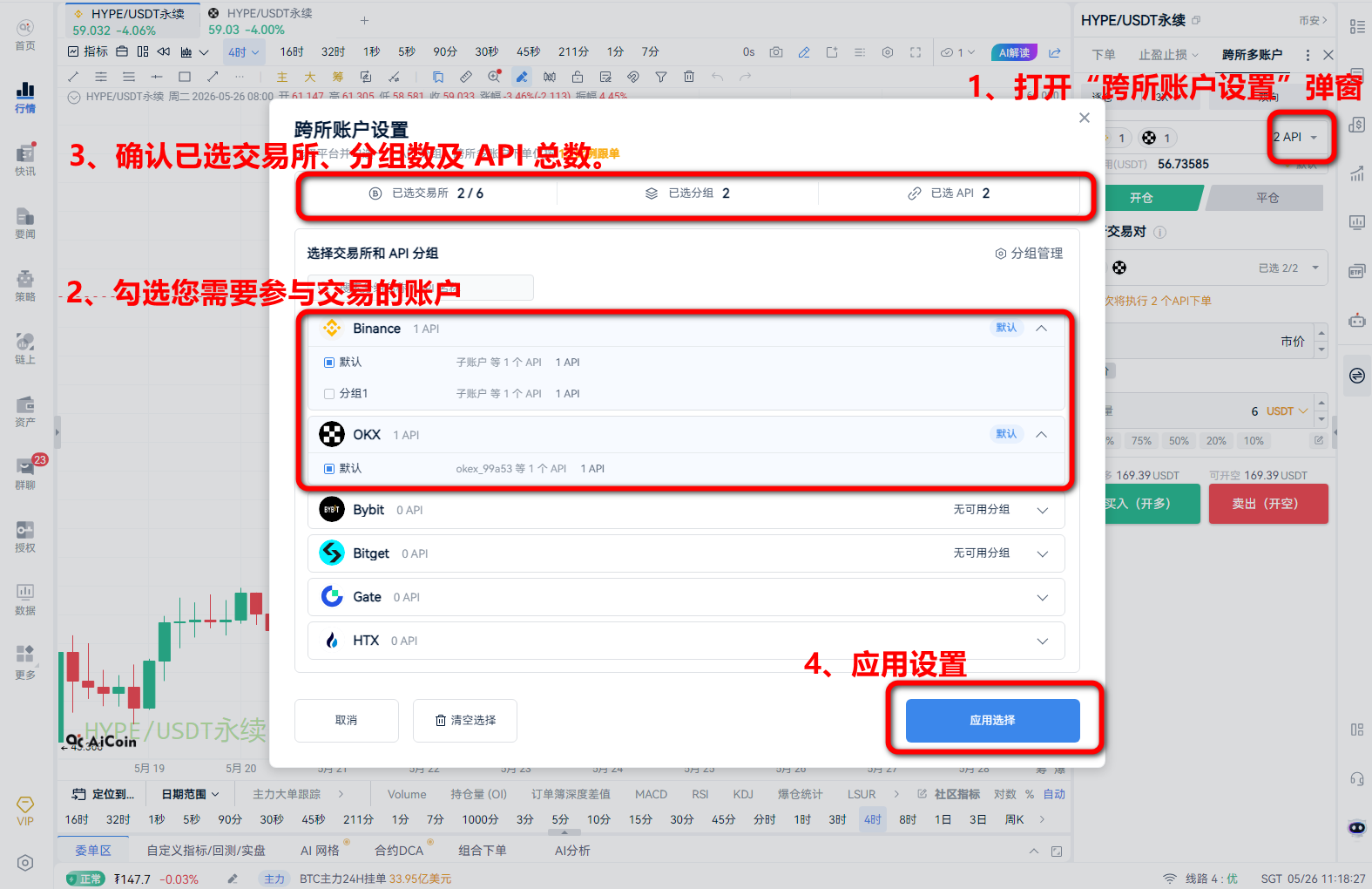This screenshot has width=1372, height=889.
Task: Open the 授权 authorization sidebar icon
Action: click(x=25, y=537)
